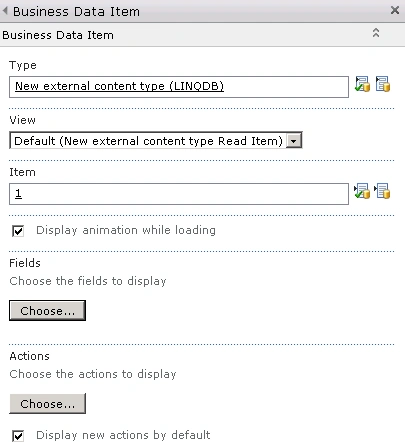The height and width of the screenshot is (442, 405).
Task: Click the Display new actions by default label
Action: [123, 435]
